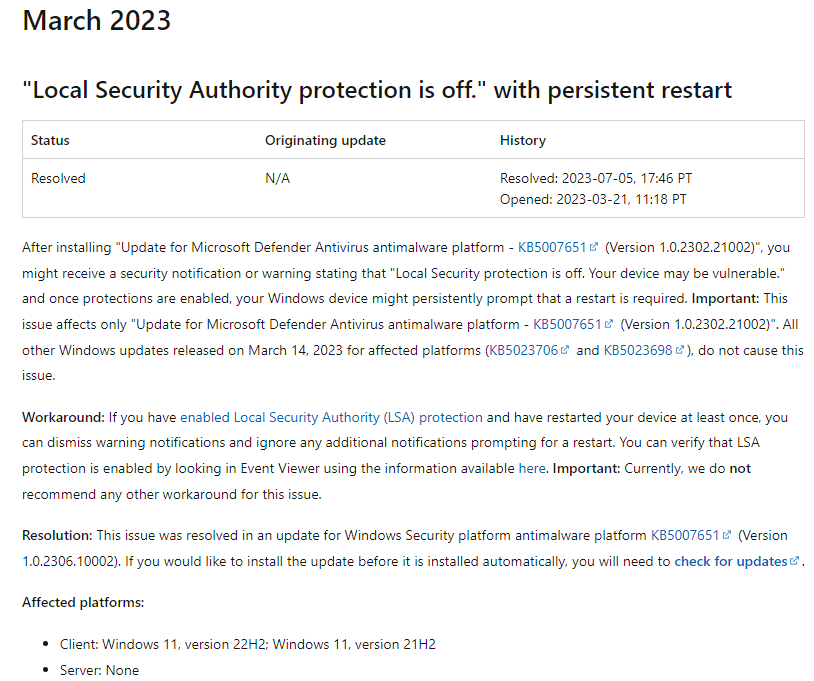The height and width of the screenshot is (681, 814).
Task: Open the 'check for updates' link
Action: tap(731, 562)
